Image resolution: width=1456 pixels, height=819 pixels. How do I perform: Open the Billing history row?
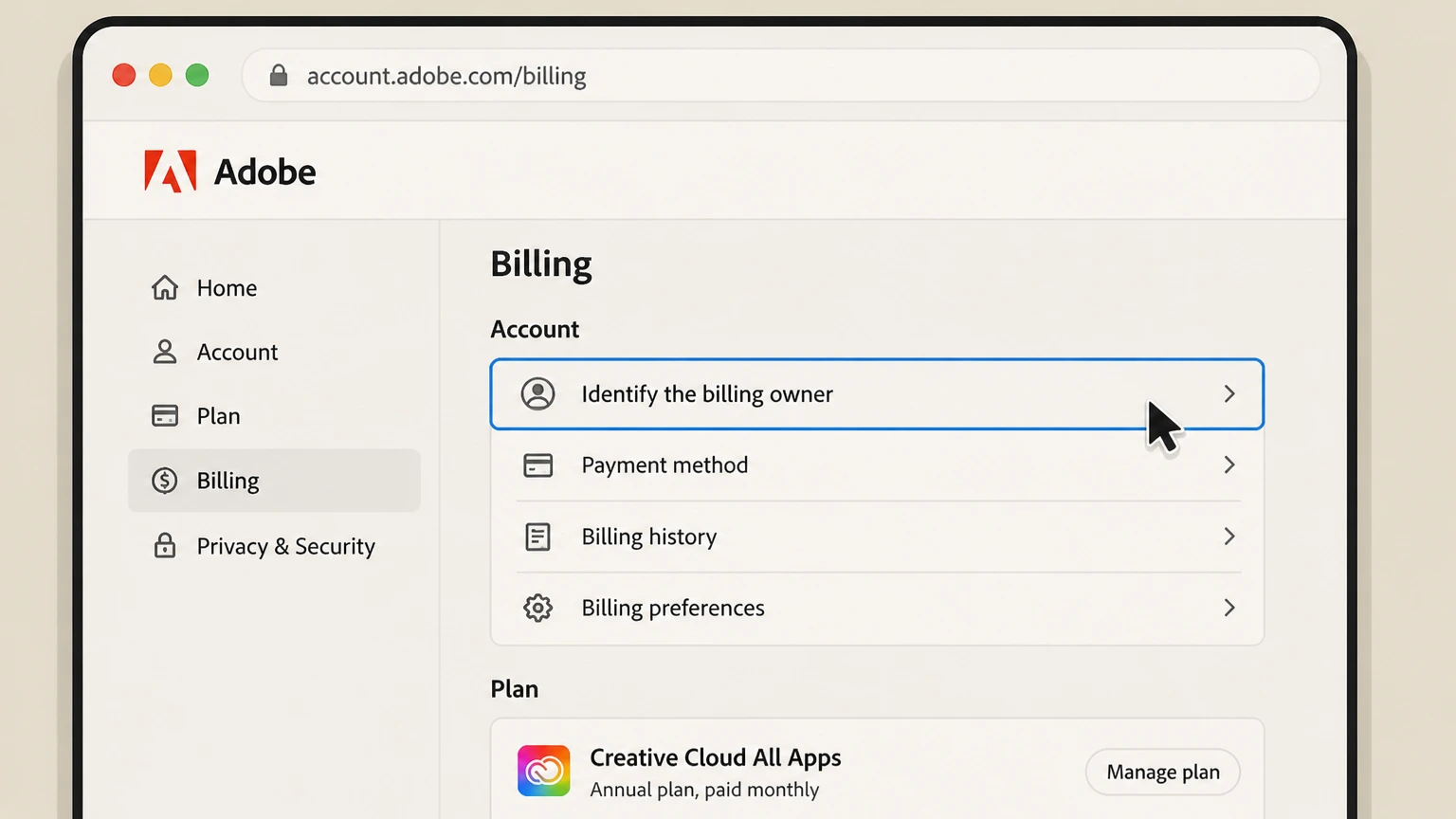(x=877, y=537)
